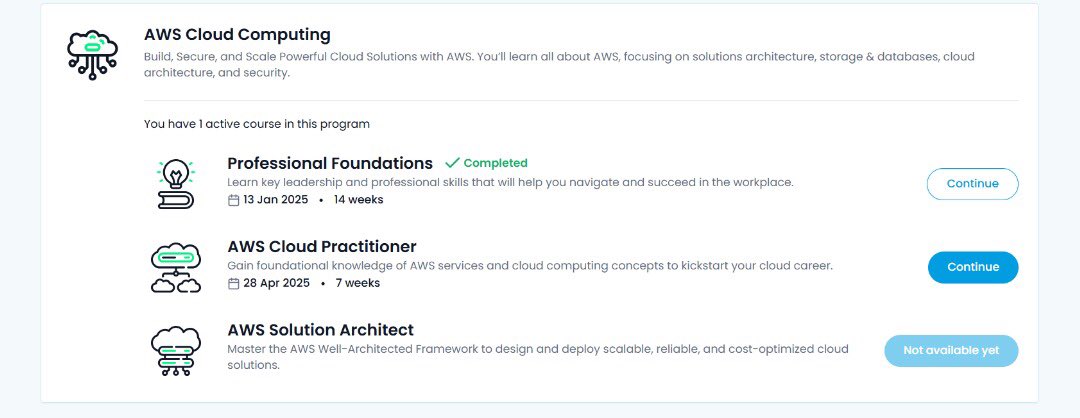Screen dimensions: 1080x418
Task: Select the AWS Cloud Computing program heading
Action: pyautogui.click(x=237, y=34)
